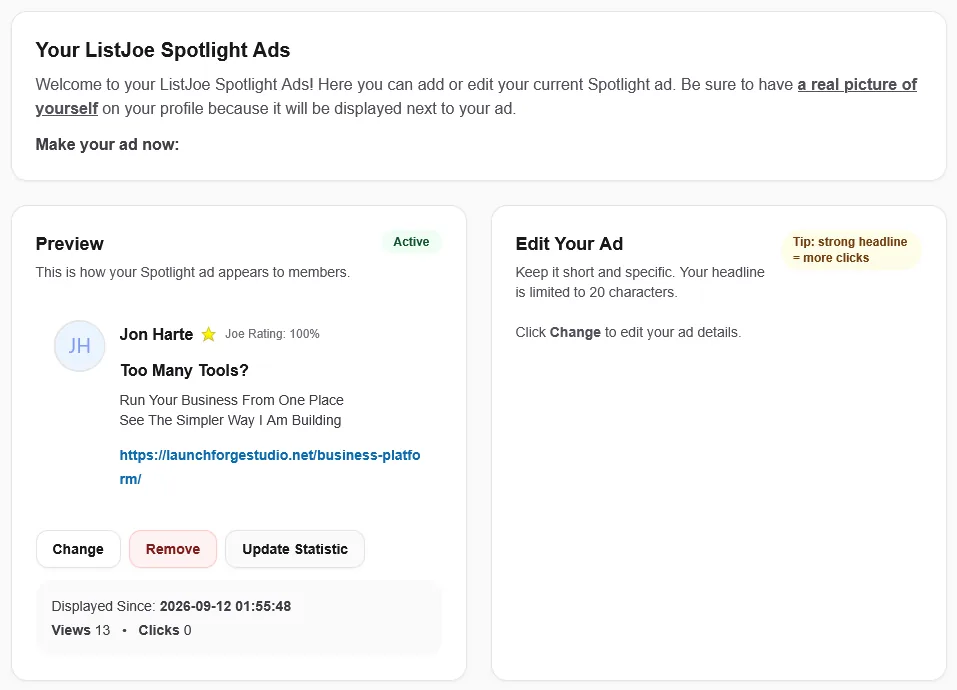Viewport: 957px width, 690px height.
Task: Click the date '2026-09-12 01:55:48'
Action: pos(225,606)
